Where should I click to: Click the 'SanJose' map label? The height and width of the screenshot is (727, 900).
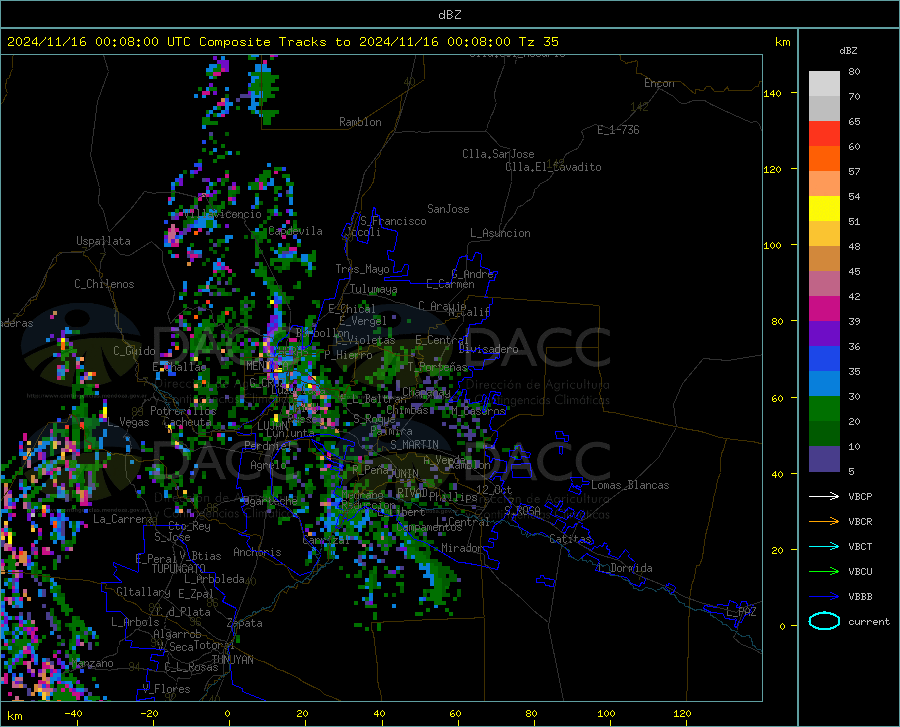click(448, 209)
